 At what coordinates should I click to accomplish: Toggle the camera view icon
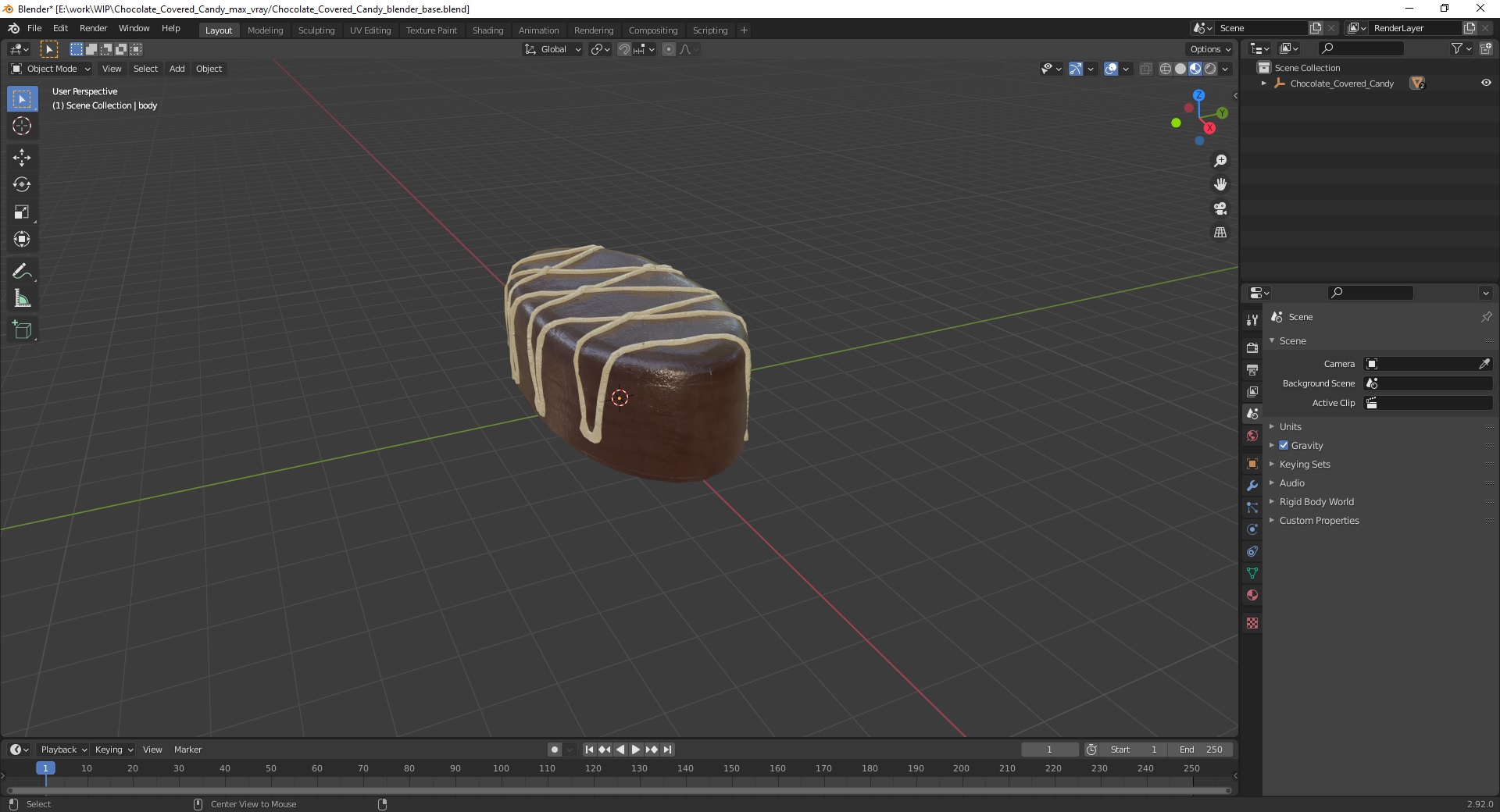coord(1220,208)
